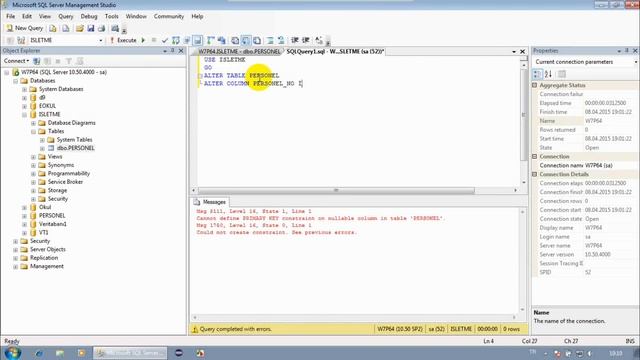Open the Tools menu

[111, 16]
